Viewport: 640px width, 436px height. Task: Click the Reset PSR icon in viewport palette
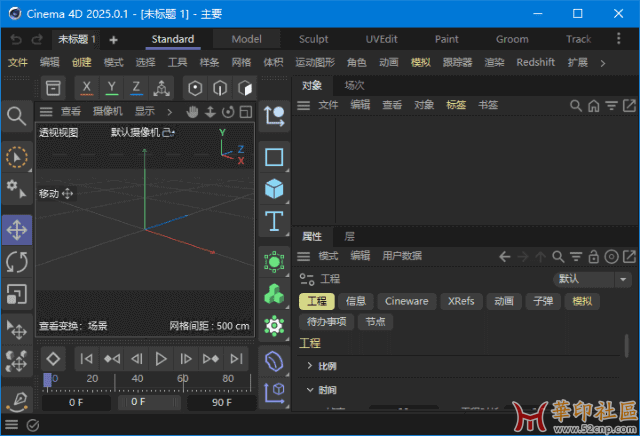click(x=274, y=116)
